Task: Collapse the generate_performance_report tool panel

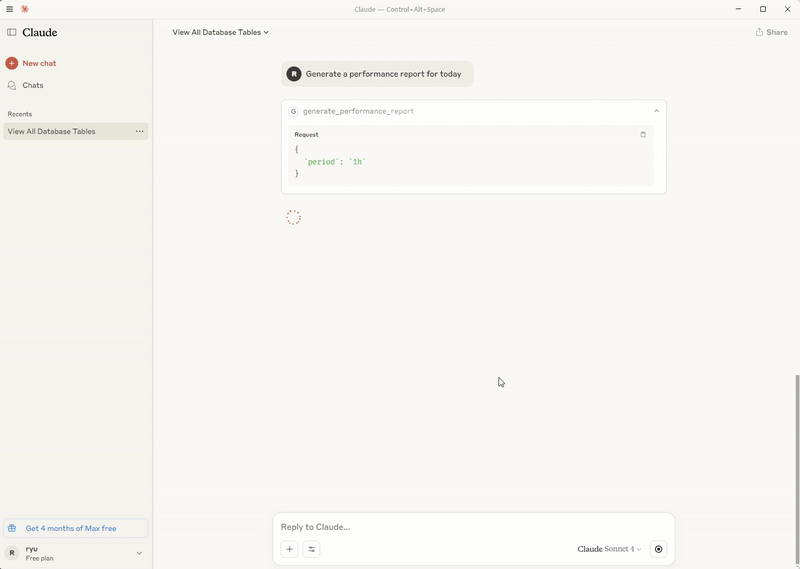Action: click(657, 111)
